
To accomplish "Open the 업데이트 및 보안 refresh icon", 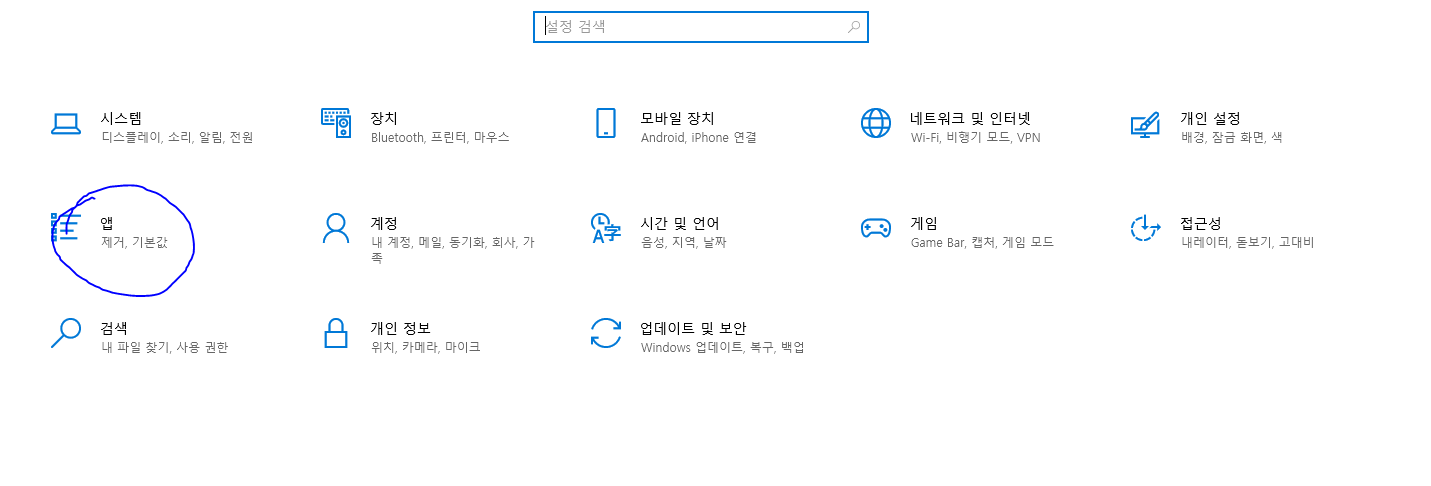I will click(606, 332).
